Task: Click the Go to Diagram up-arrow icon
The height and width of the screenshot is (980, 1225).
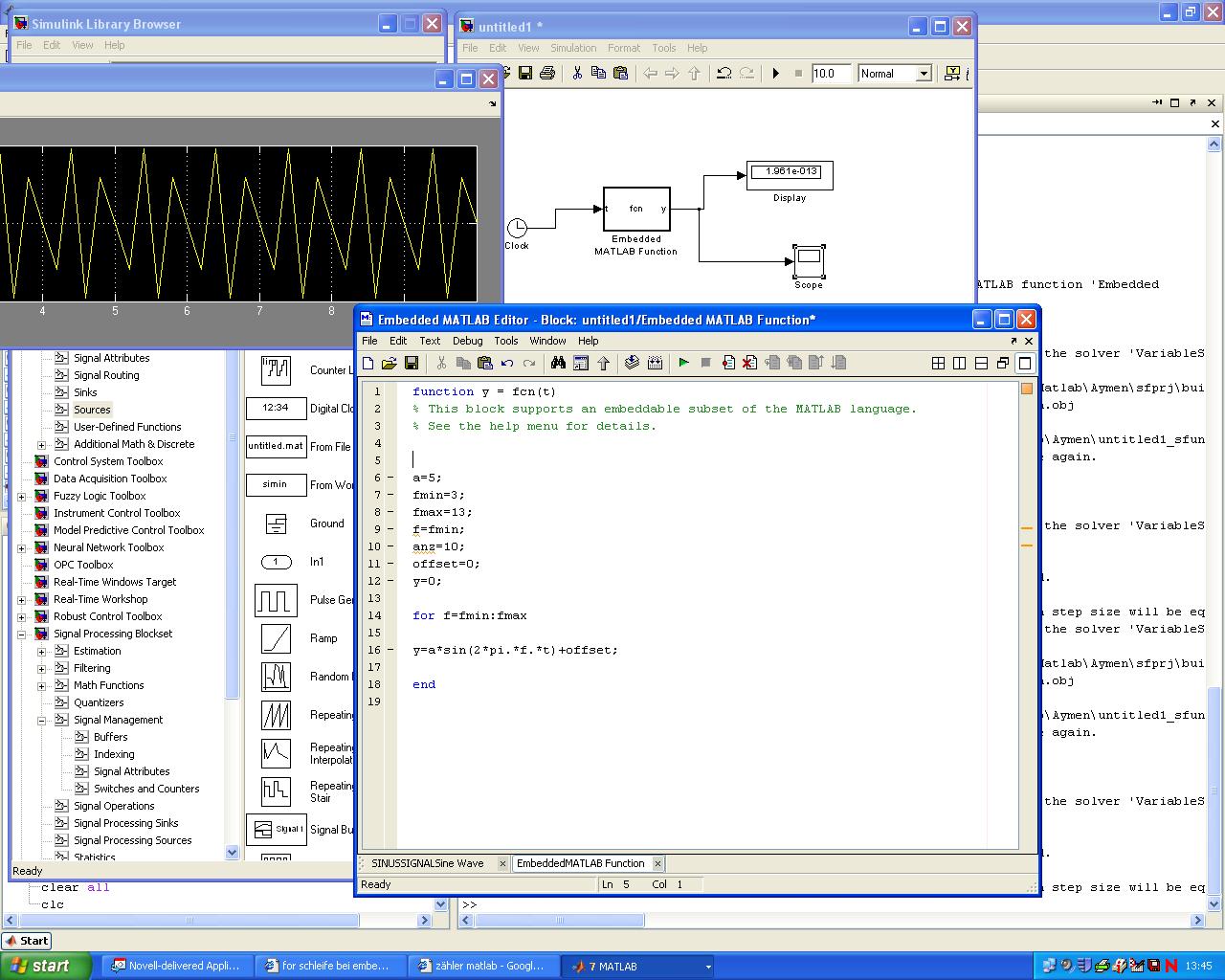Action: [604, 363]
